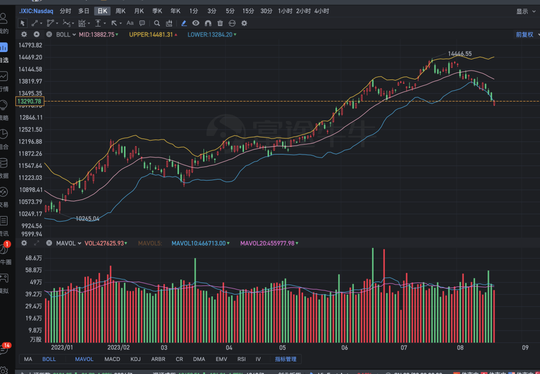Open the trend line tool dropdown arrow
Screen dimensions: 540x374
tap(41, 23)
